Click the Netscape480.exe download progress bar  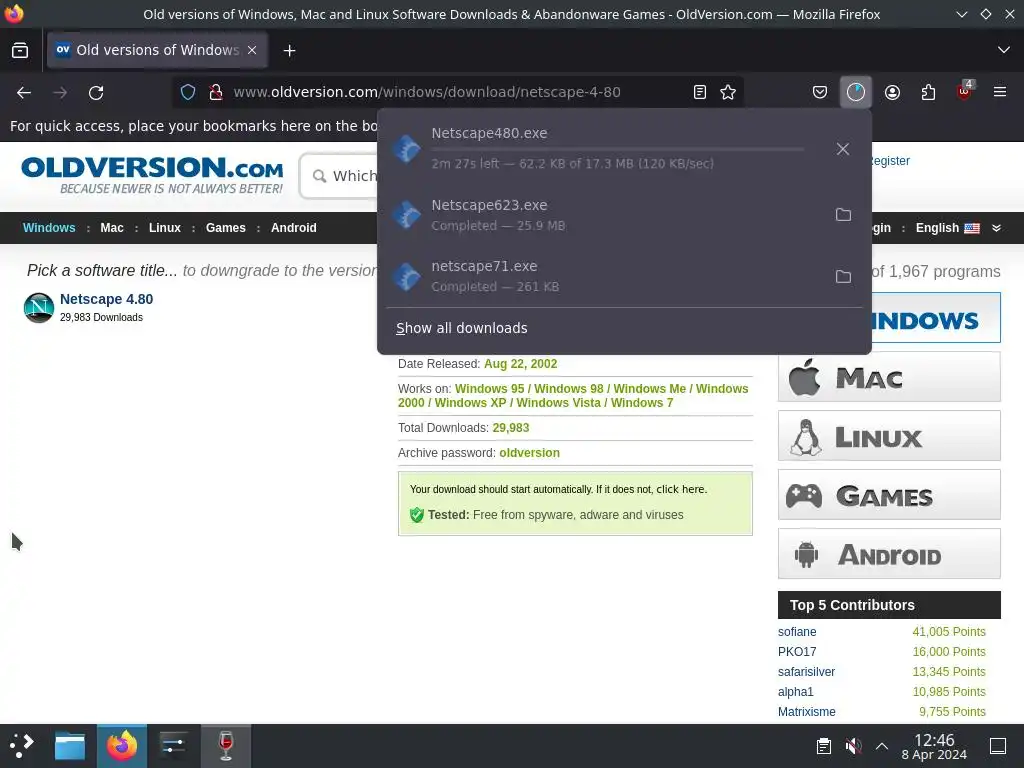pyautogui.click(x=617, y=149)
